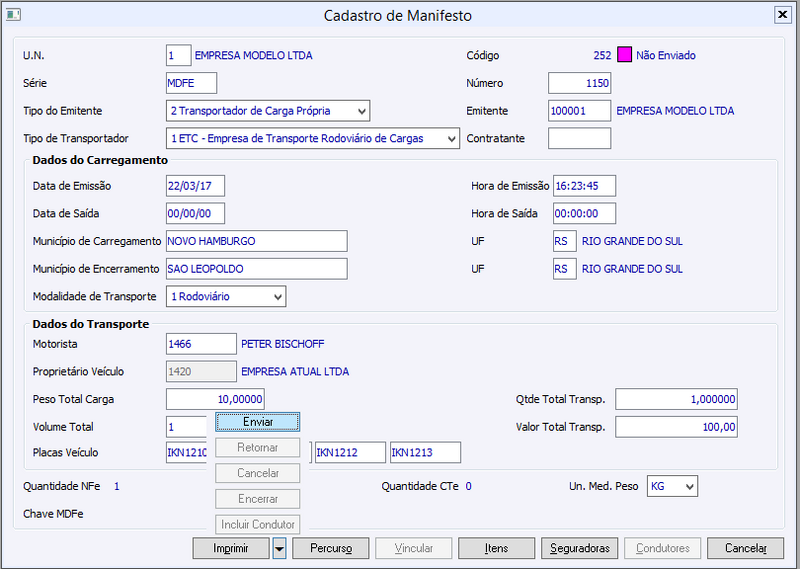This screenshot has height=569, width=800.
Task: Close the Cadastro de Manifesto window
Action: tap(782, 15)
